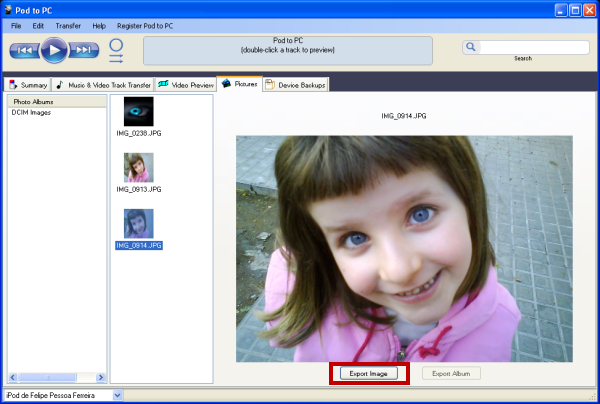Click the album list horizontal scrollbar
This screenshot has width=600, height=404.
click(50, 376)
